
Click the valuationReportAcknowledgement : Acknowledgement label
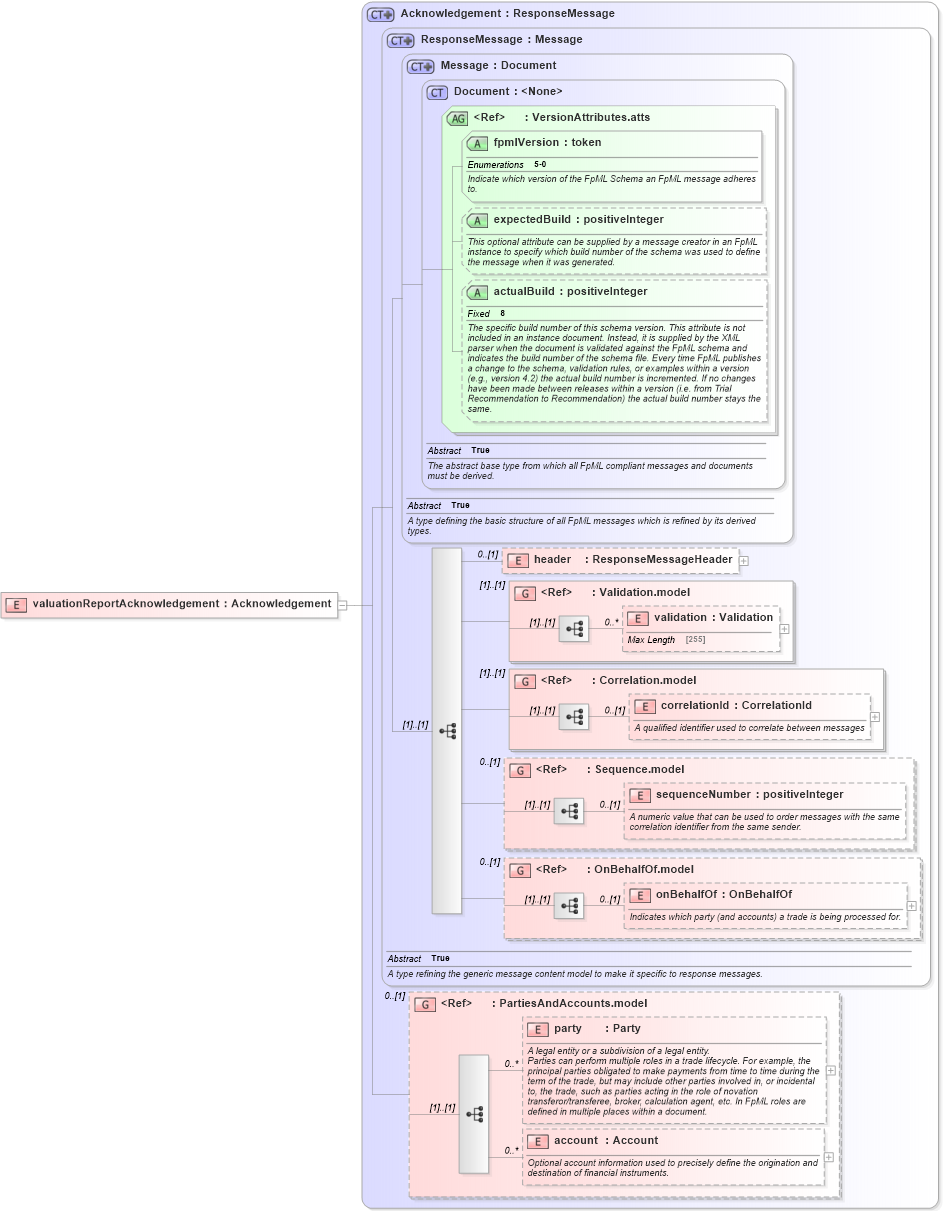182,604
